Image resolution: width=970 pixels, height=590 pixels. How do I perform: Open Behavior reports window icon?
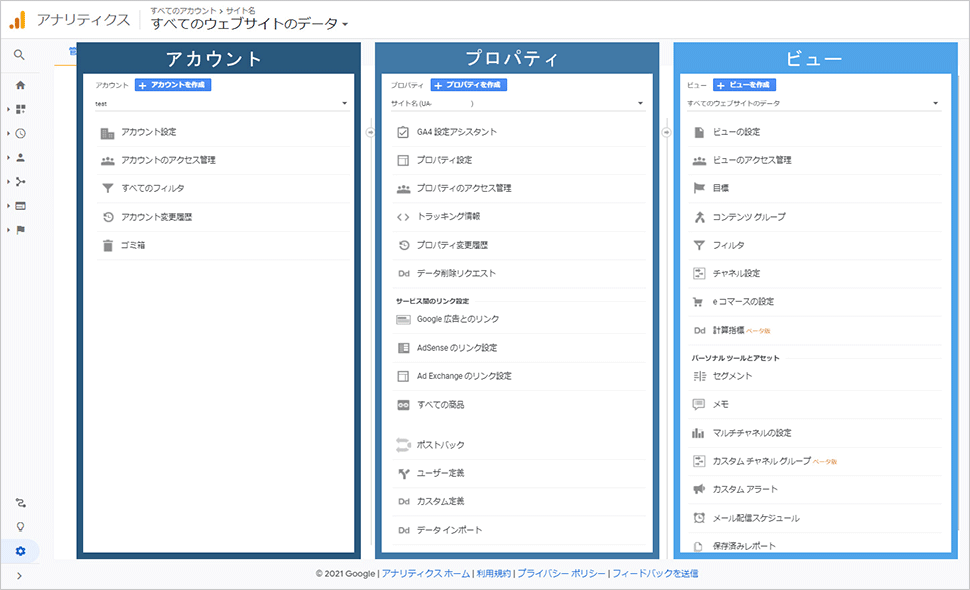[20, 205]
